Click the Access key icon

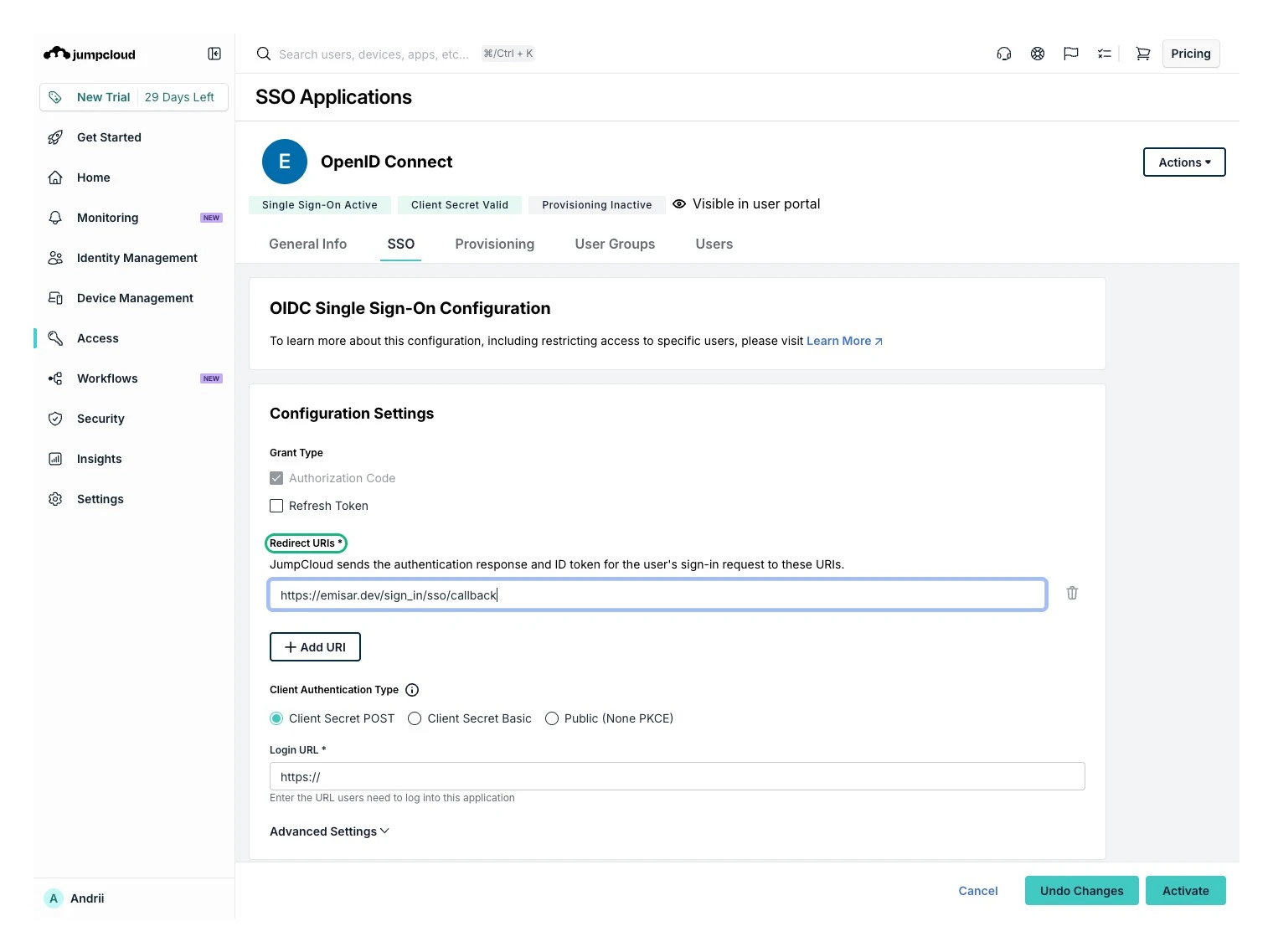[55, 338]
